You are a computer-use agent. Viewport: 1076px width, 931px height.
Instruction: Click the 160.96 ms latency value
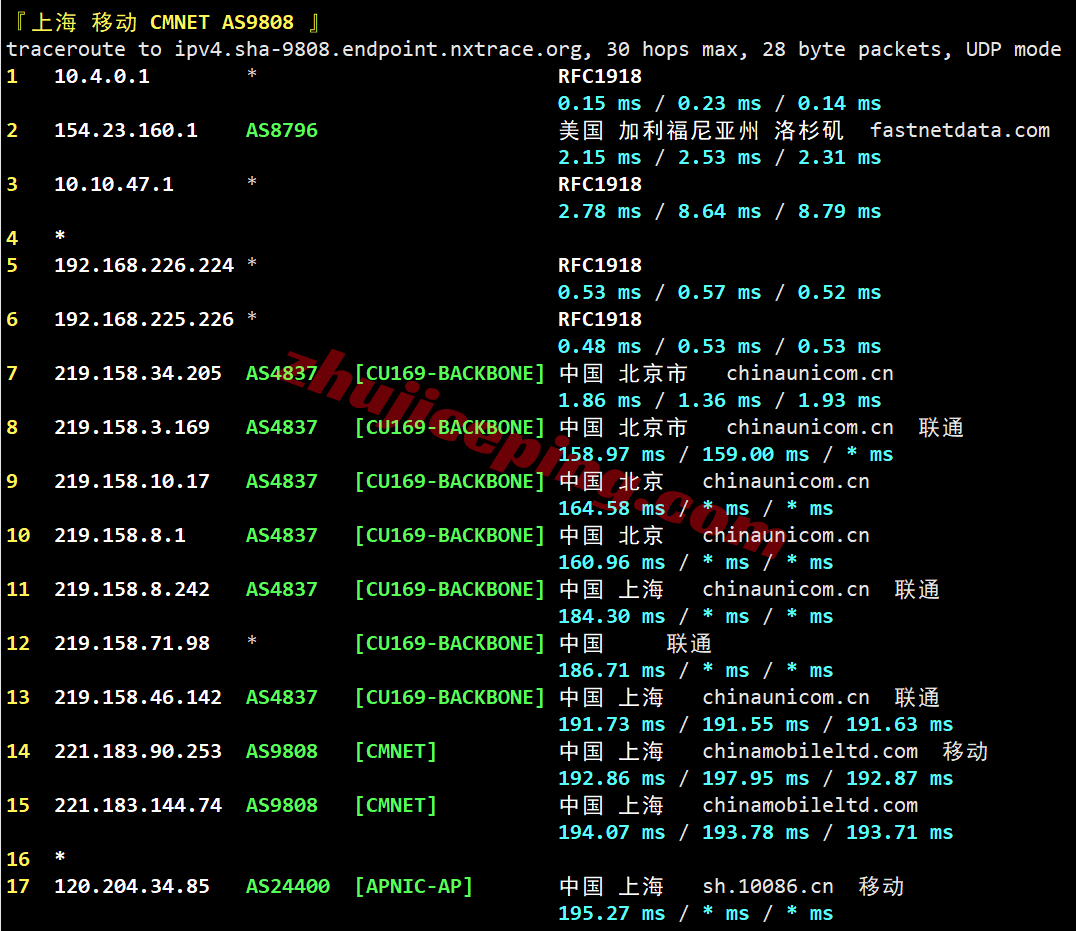612,563
